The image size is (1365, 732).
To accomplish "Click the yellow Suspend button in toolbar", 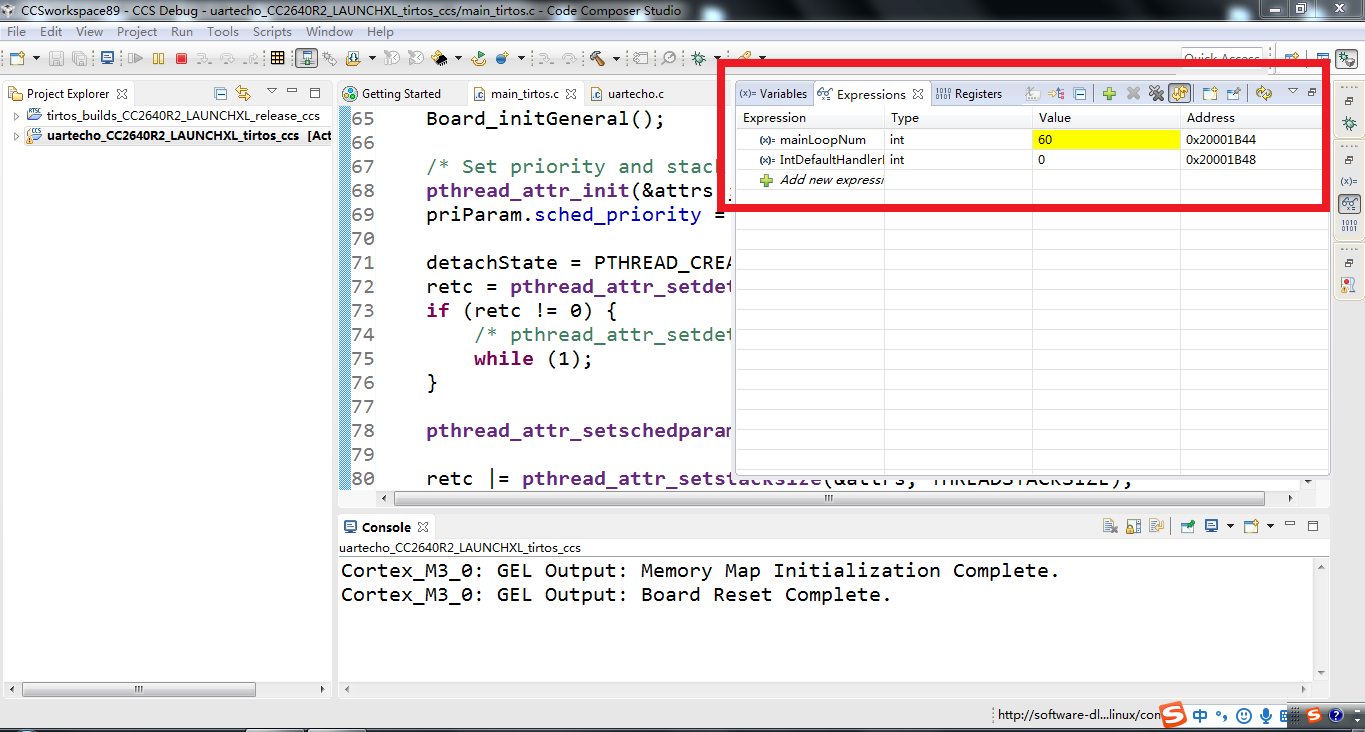I will (x=158, y=59).
